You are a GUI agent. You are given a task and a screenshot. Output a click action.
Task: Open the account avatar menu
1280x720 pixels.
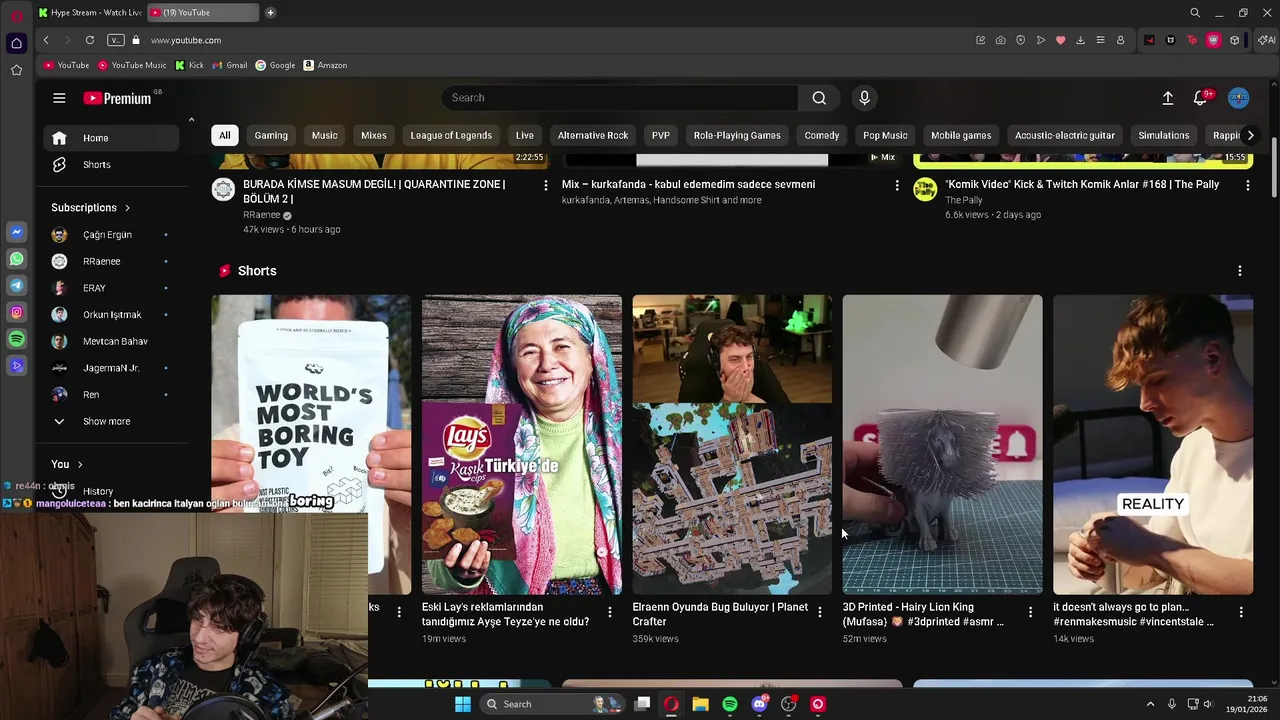point(1239,98)
